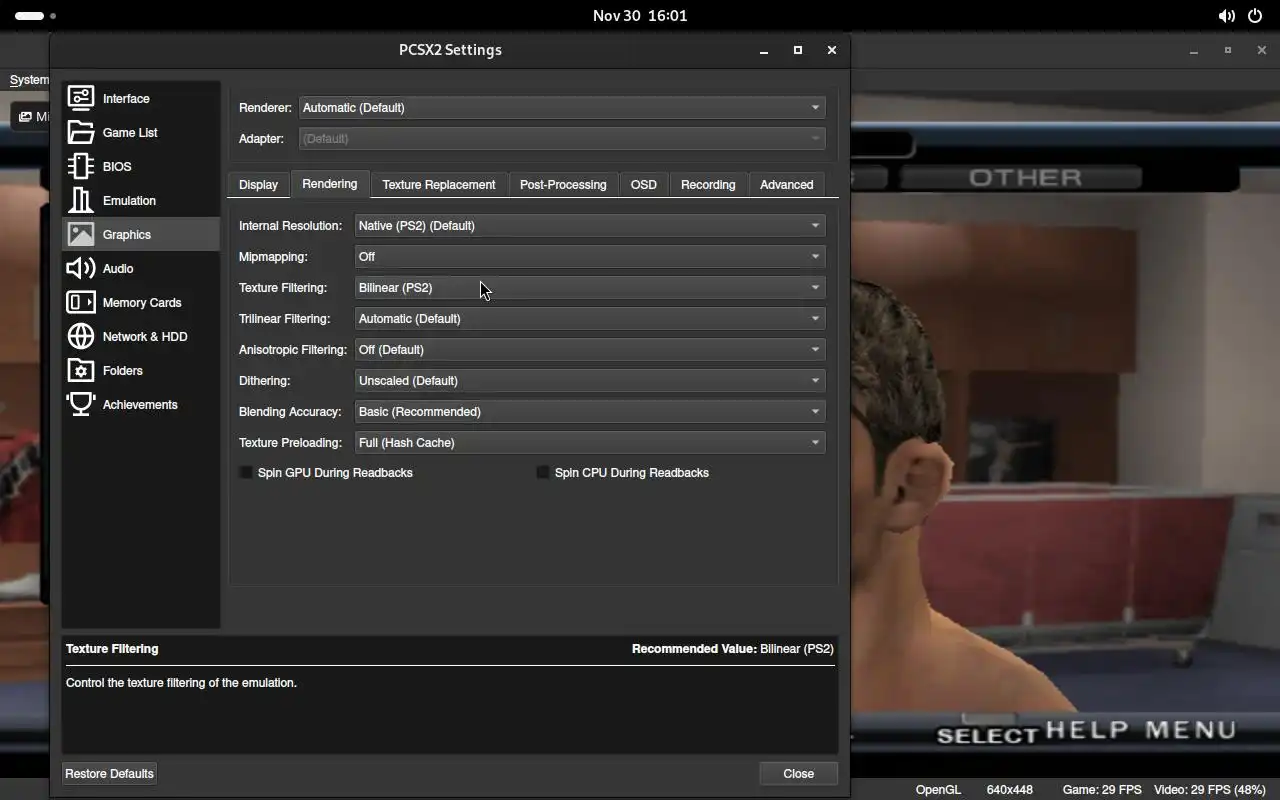Choose the Memory Cards icon
1280x800 pixels.
[x=81, y=302]
